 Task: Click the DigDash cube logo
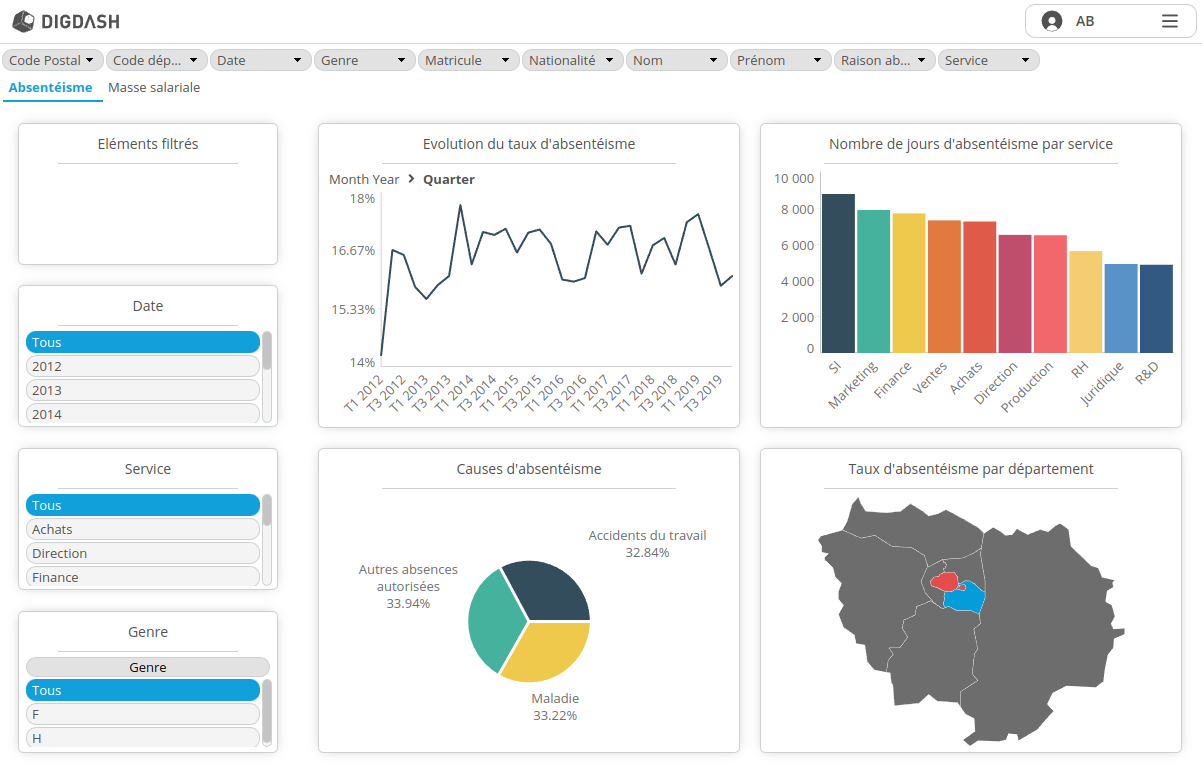point(22,21)
